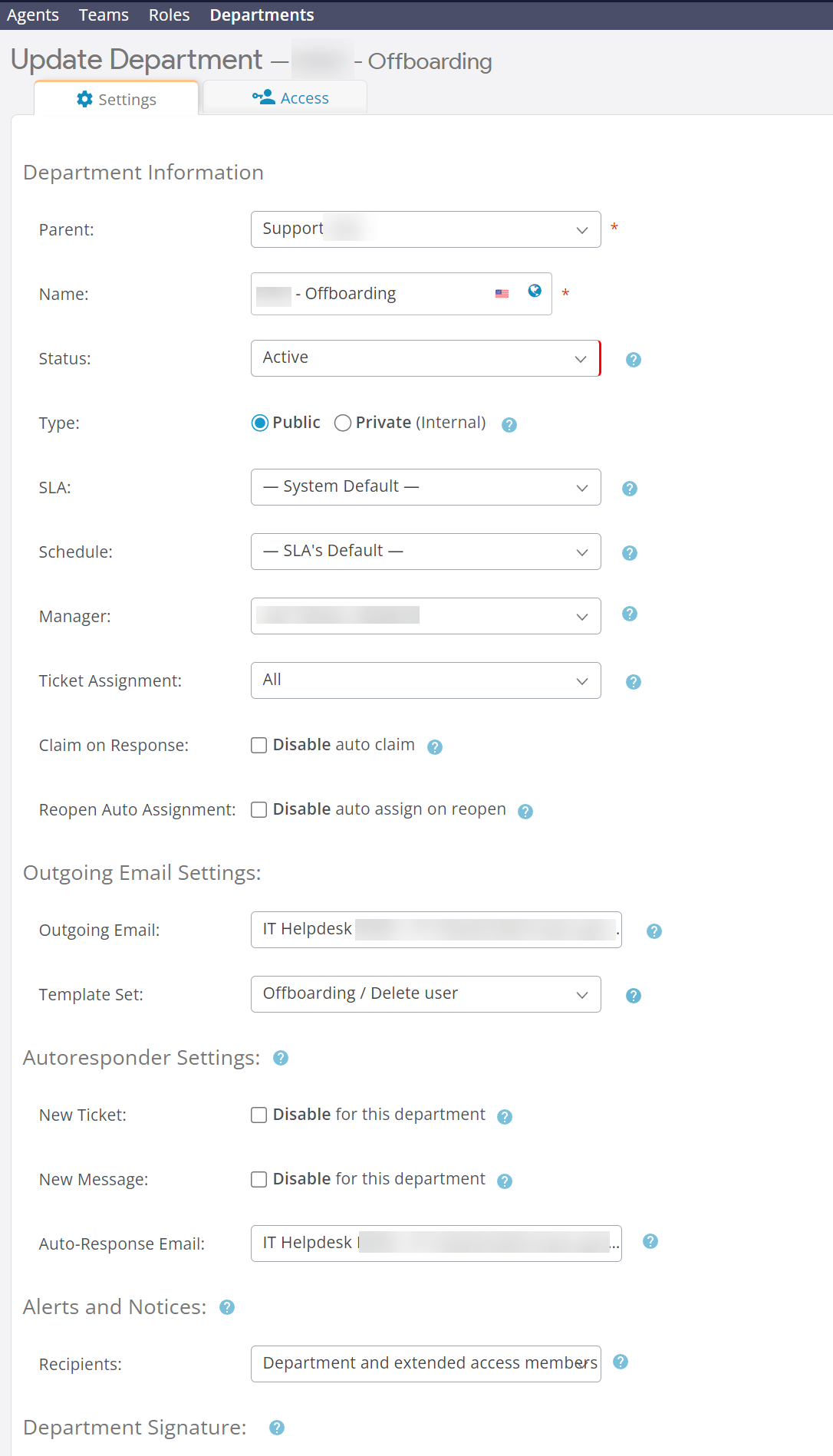Screen dimensions: 833x1456
Task: Enable Disable auto assign on reopen
Action: pyautogui.click(x=259, y=809)
